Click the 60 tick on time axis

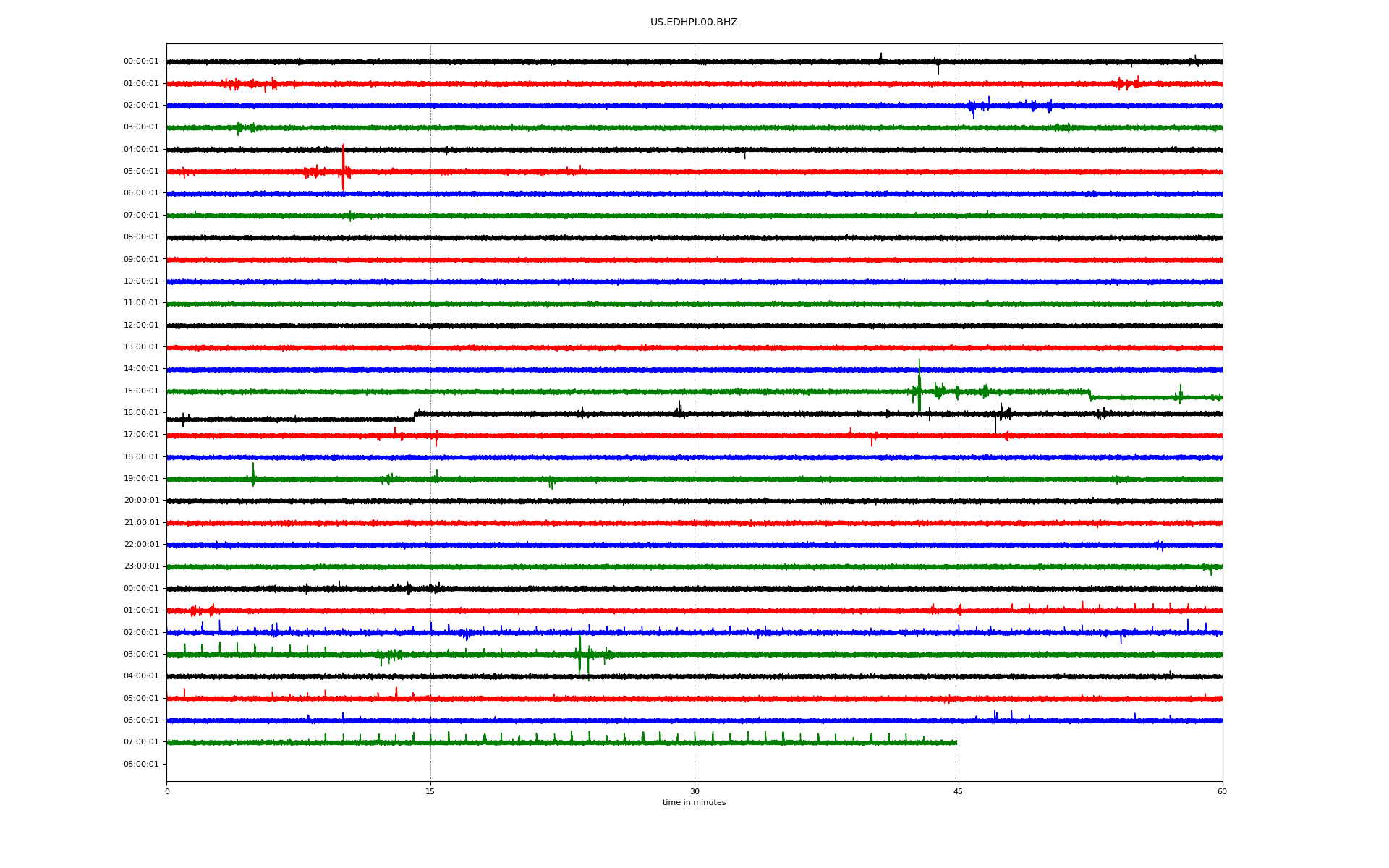(1222, 791)
